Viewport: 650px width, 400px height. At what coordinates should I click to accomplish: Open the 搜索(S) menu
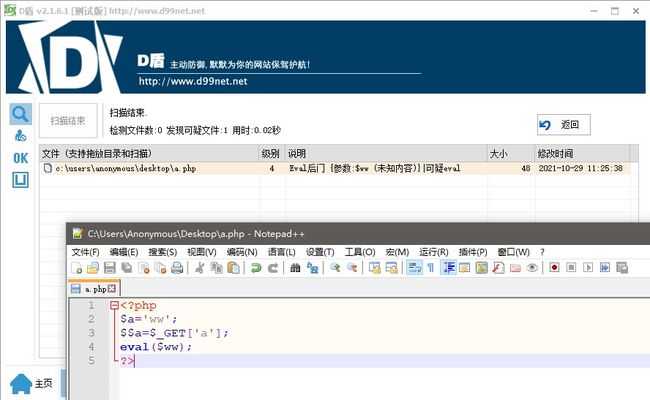162,252
